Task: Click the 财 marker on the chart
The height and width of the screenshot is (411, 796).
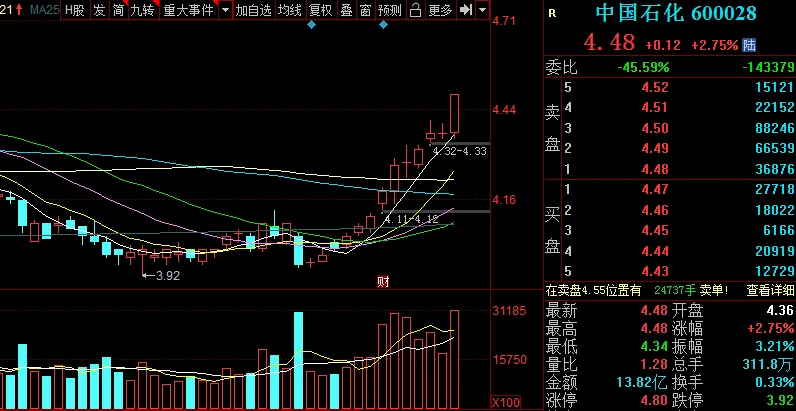Action: (382, 281)
